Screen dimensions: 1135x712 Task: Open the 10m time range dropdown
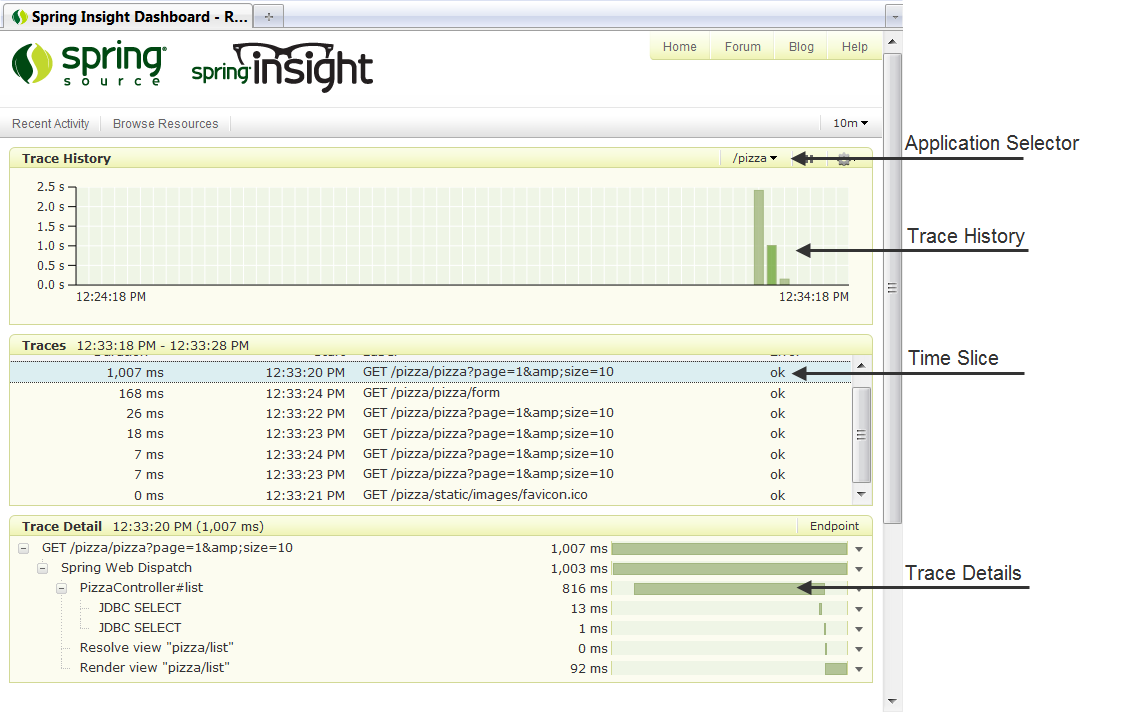pyautogui.click(x=850, y=123)
